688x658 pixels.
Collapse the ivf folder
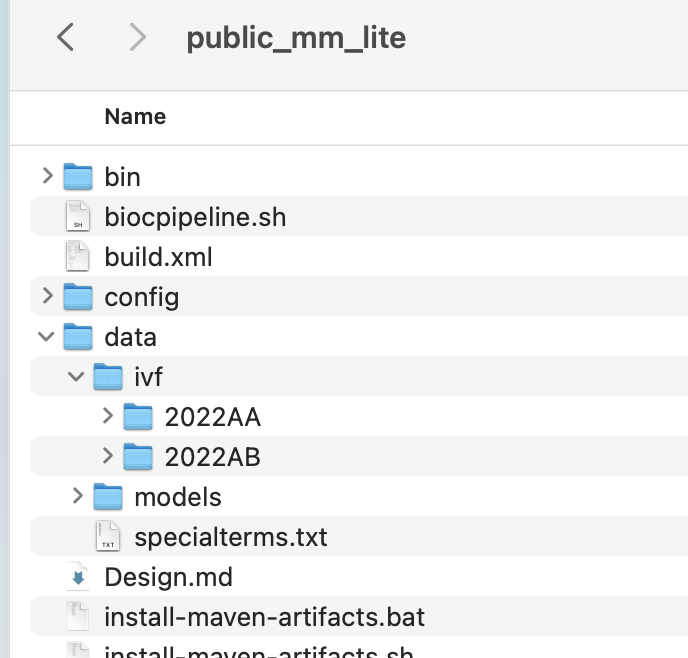[x=76, y=376]
